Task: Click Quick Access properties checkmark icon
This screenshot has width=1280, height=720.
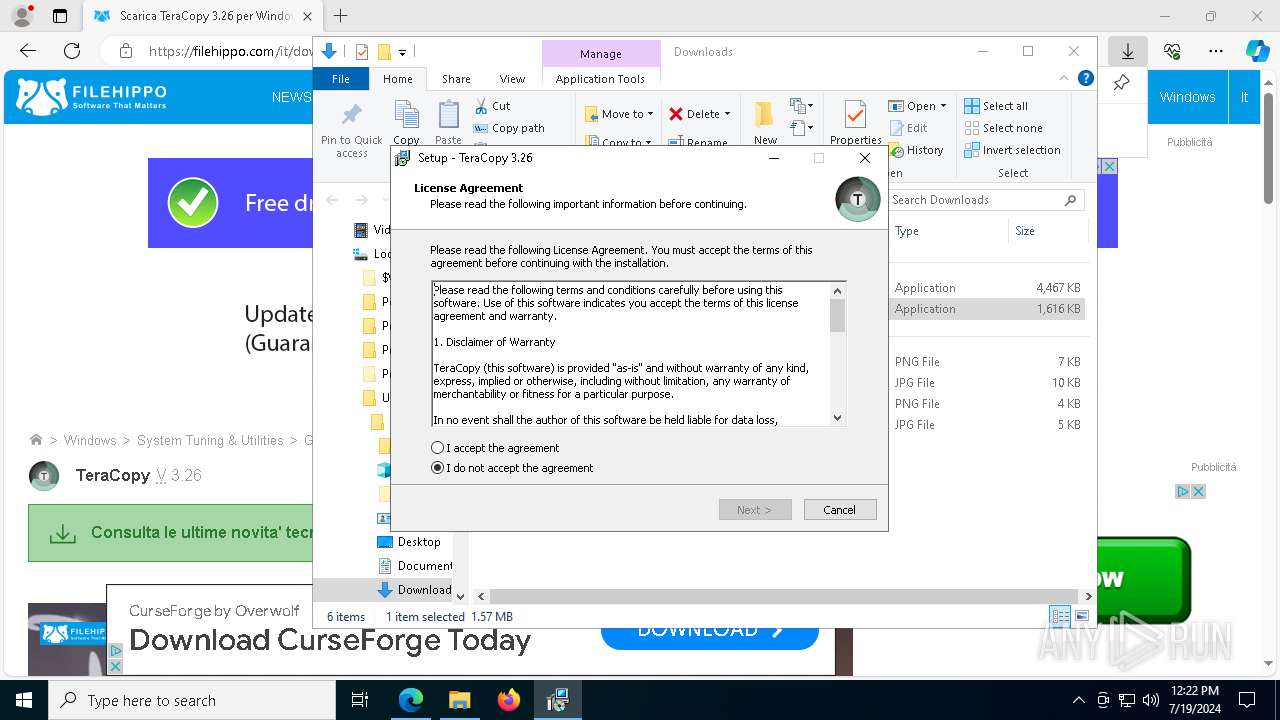Action: click(x=362, y=52)
